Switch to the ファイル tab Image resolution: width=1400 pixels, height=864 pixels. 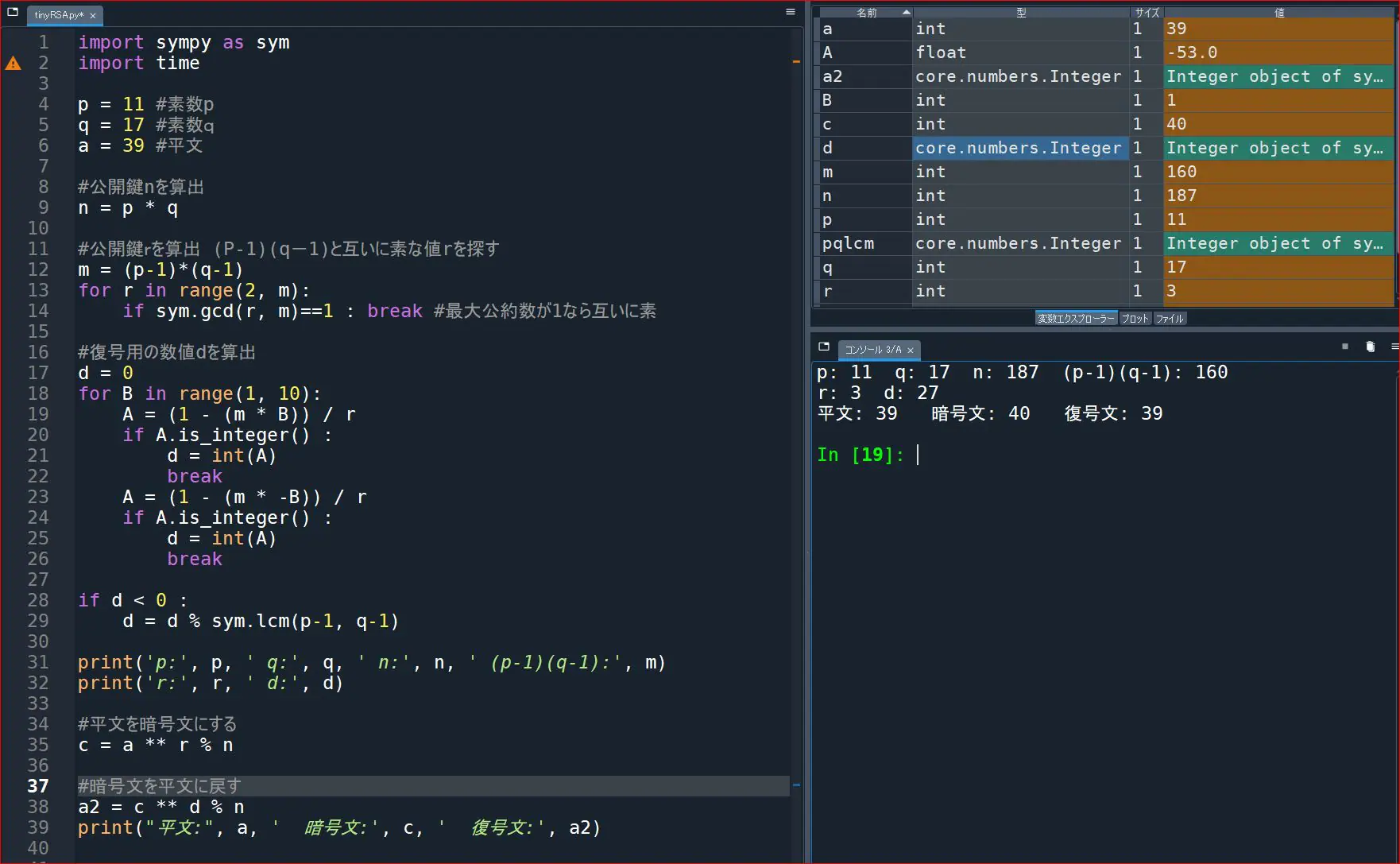1169,319
